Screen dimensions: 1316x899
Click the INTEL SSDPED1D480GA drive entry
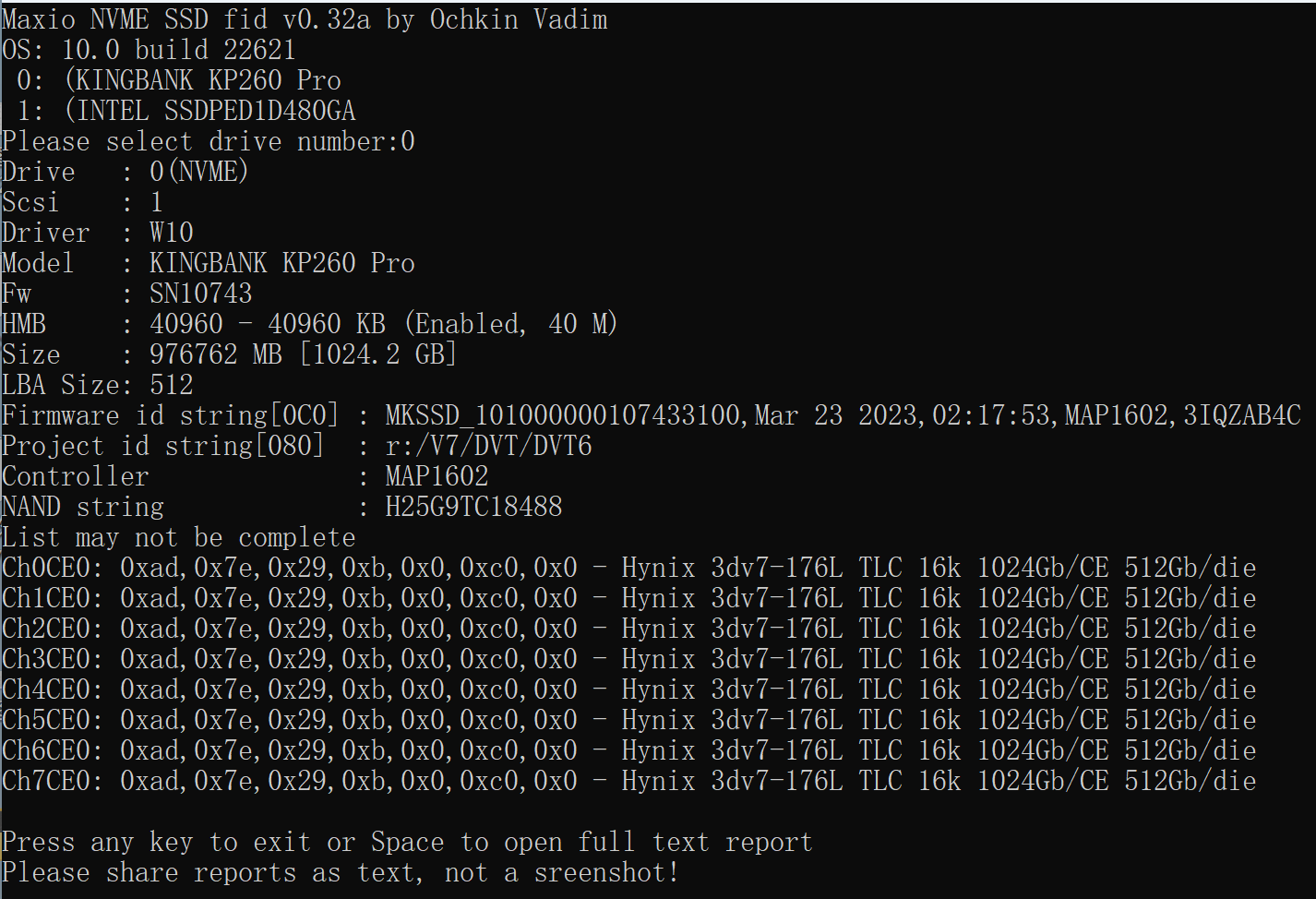[x=210, y=111]
